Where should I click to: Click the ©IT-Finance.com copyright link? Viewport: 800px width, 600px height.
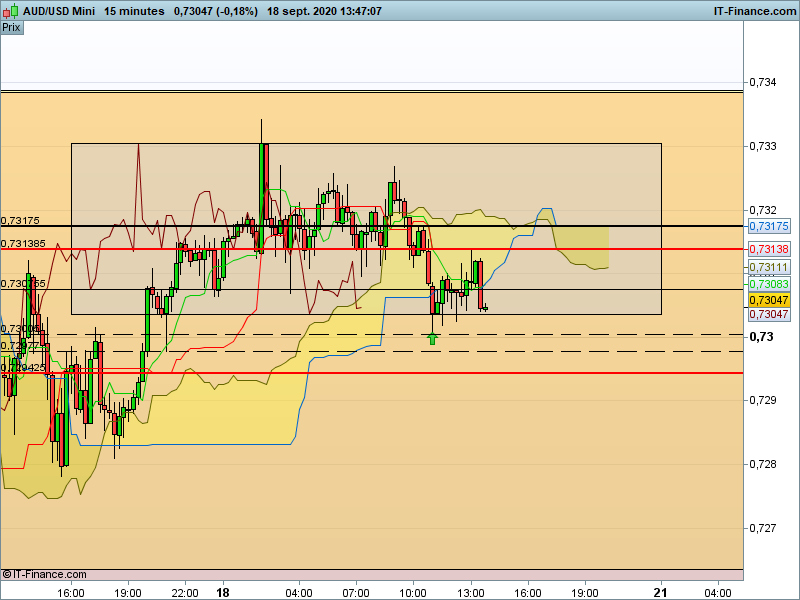tap(44, 574)
